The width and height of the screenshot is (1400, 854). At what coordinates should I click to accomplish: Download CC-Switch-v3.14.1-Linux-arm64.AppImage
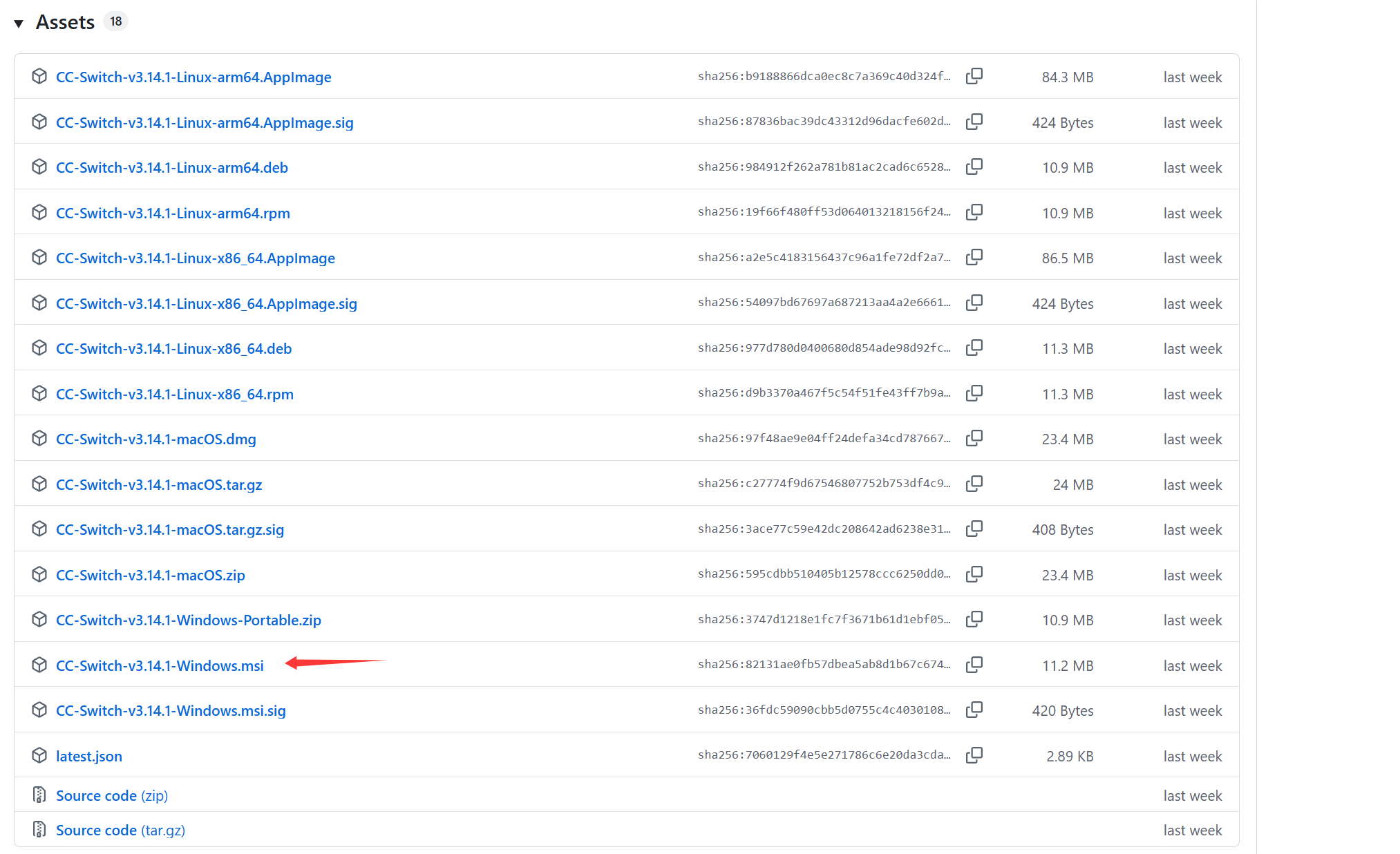[193, 77]
